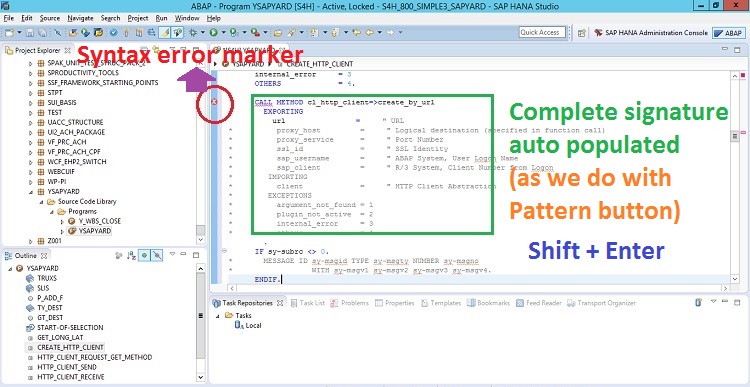Click the Debug bug icon in toolbar
The width and height of the screenshot is (750, 387).
coord(194,33)
